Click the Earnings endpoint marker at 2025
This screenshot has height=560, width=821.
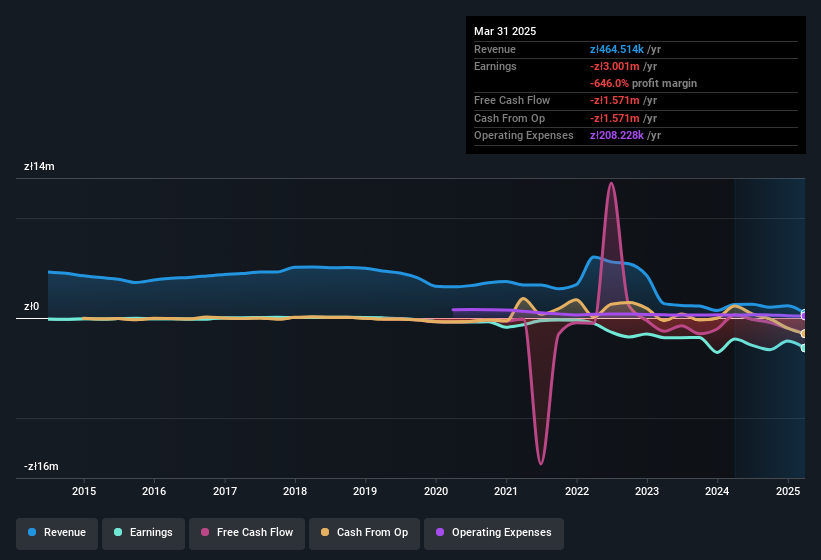click(804, 348)
